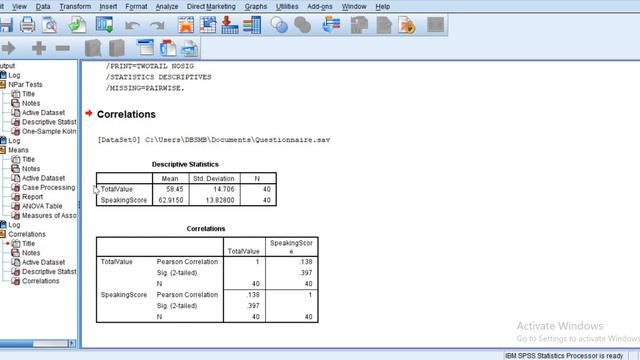Click the Go to Variable toolbar icon
Viewport: 640px width, 360px height.
click(230, 25)
